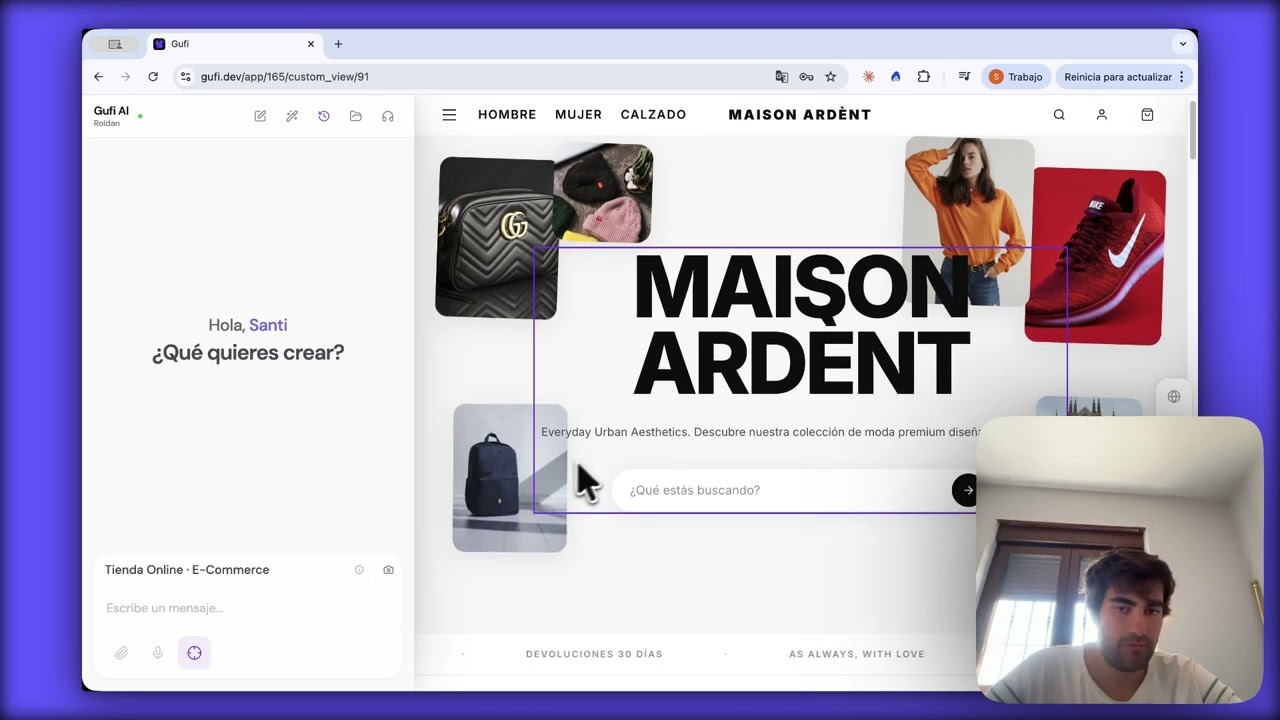Toggle the element selector crosshair button
Image resolution: width=1280 pixels, height=720 pixels.
click(x=194, y=653)
